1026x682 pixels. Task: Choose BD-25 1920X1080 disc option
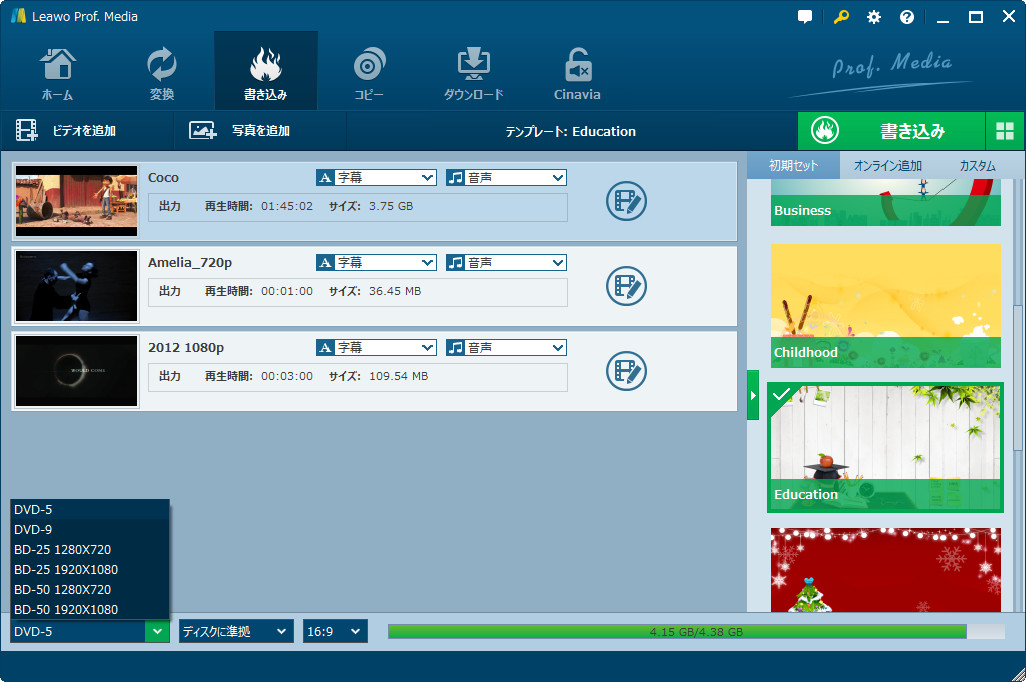[90, 569]
